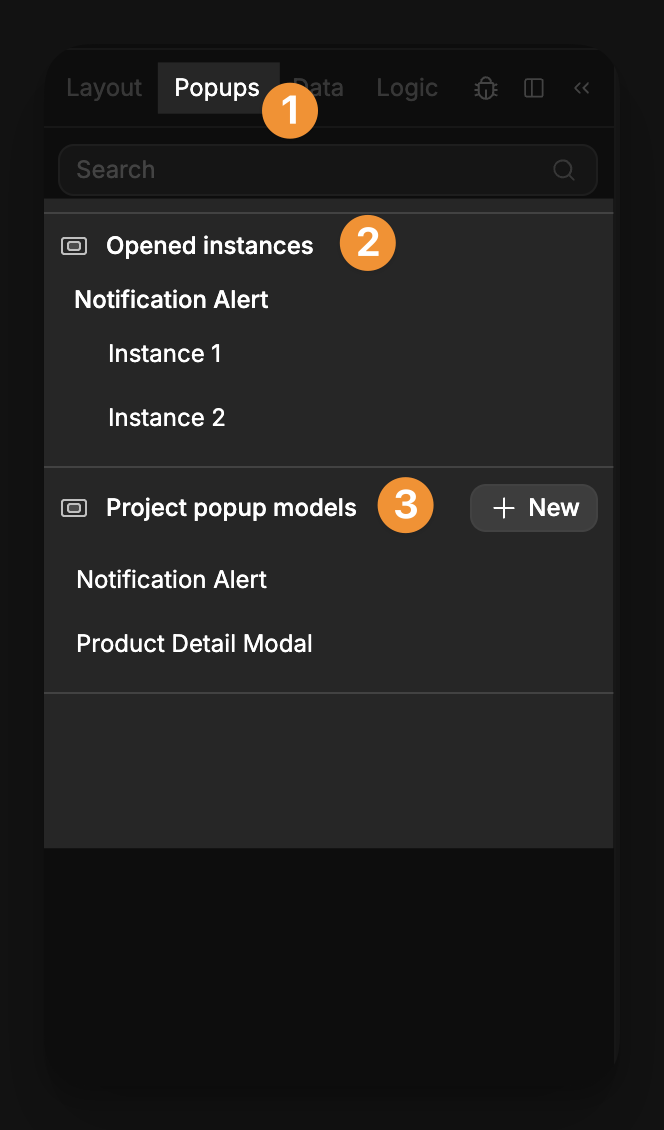664x1130 pixels.
Task: Click the popup icon beside Opened instances
Action: 74,246
